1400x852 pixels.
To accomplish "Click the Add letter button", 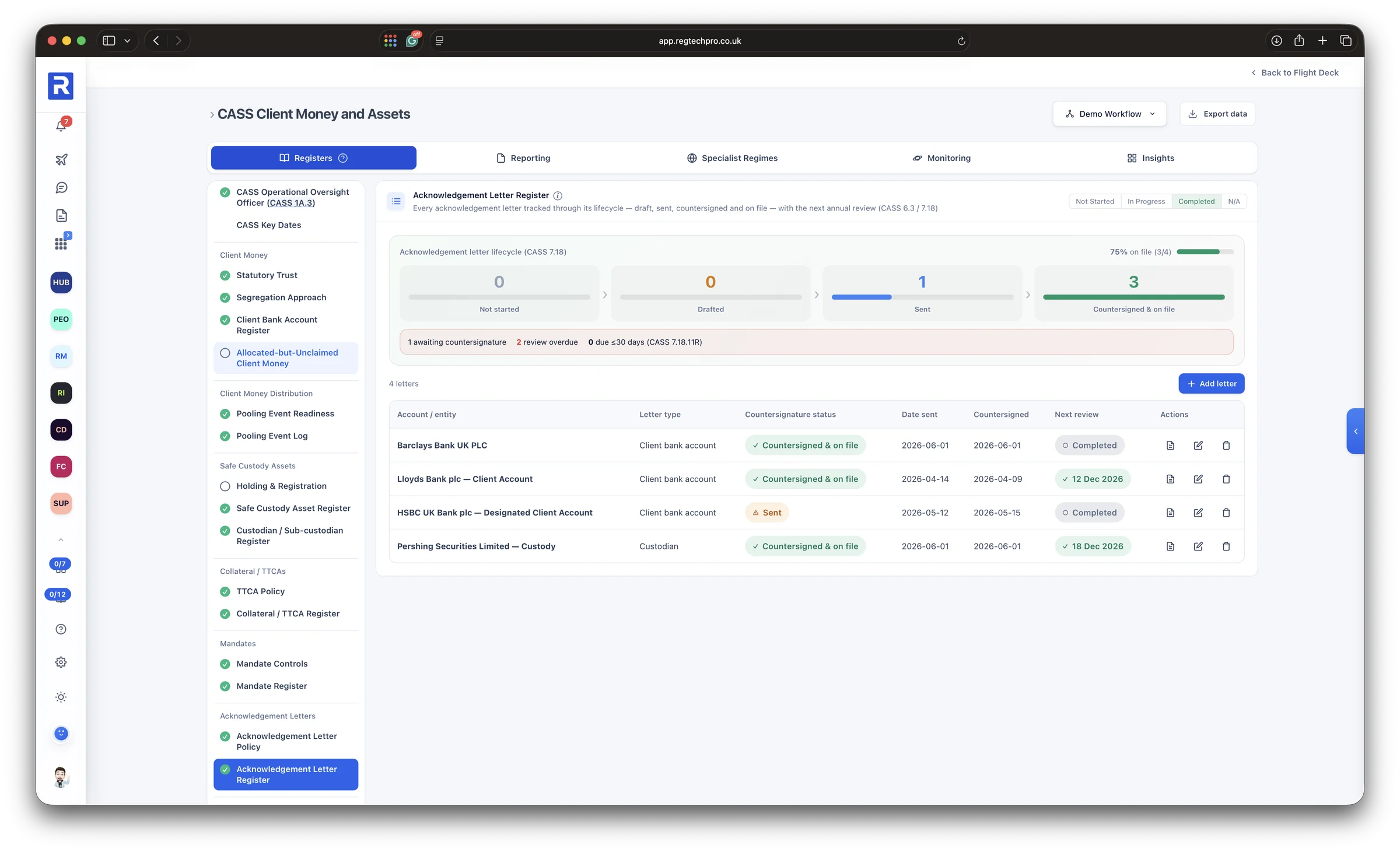I will (1212, 384).
